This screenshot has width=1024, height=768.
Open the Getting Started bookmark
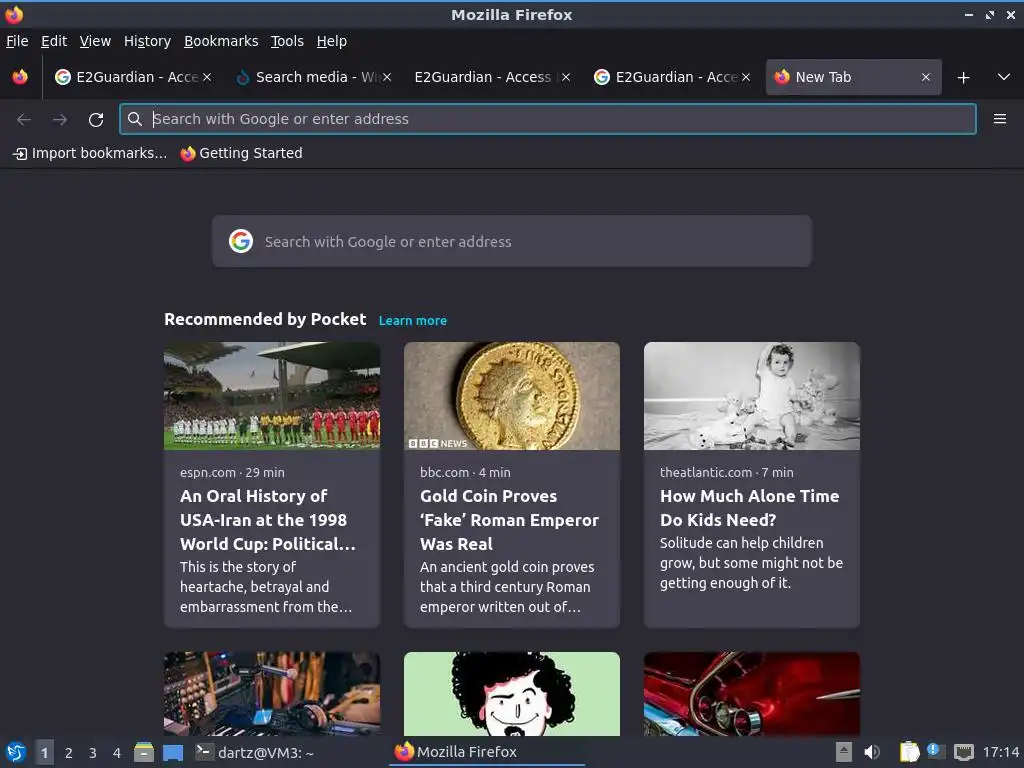(x=241, y=153)
